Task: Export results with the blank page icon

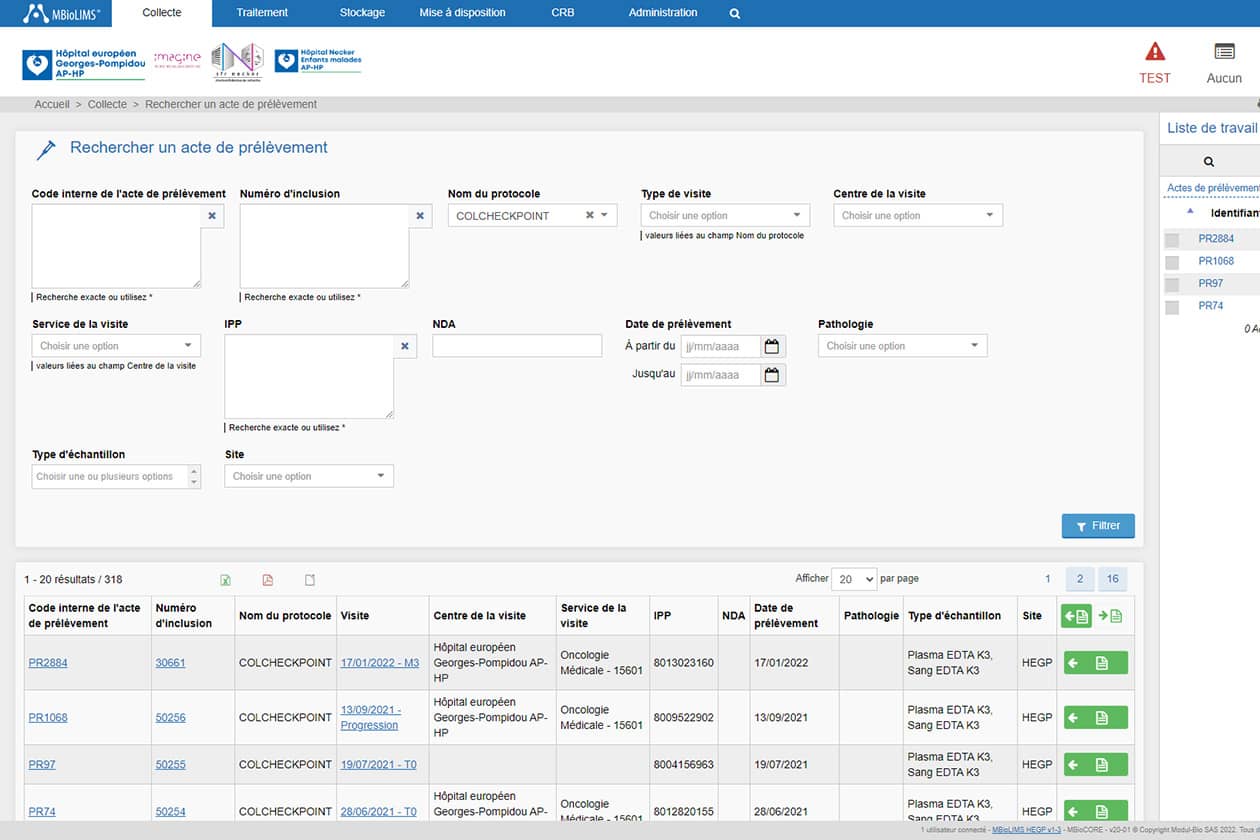Action: coord(310,580)
